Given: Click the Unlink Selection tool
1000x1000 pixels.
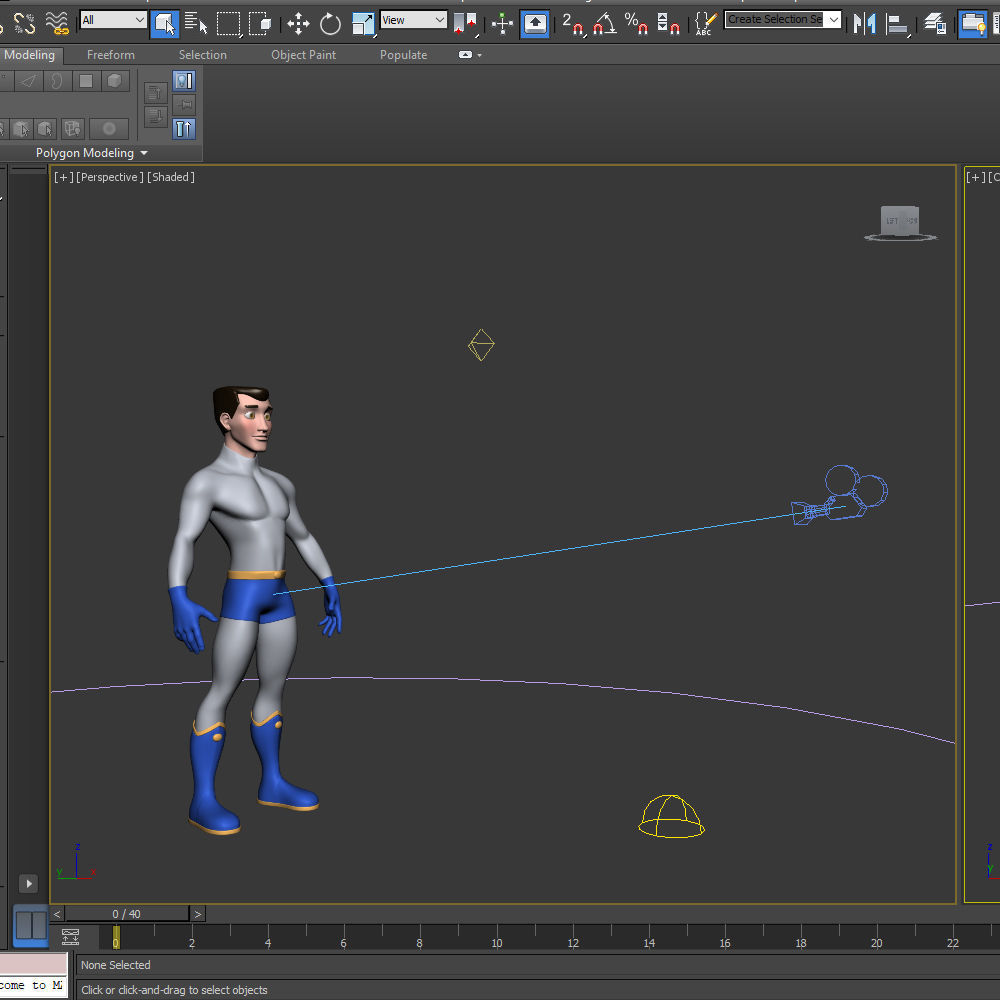Looking at the screenshot, I should point(24,24).
